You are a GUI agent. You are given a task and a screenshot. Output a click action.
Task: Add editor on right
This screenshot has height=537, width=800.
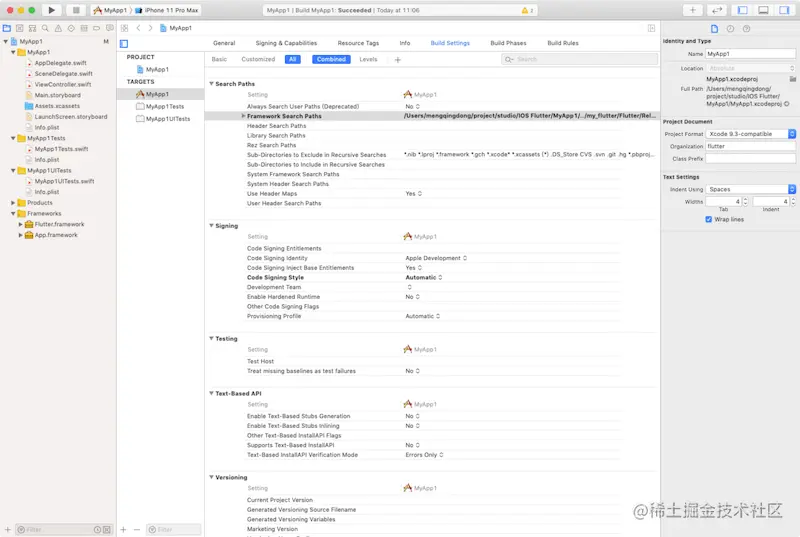(652, 28)
